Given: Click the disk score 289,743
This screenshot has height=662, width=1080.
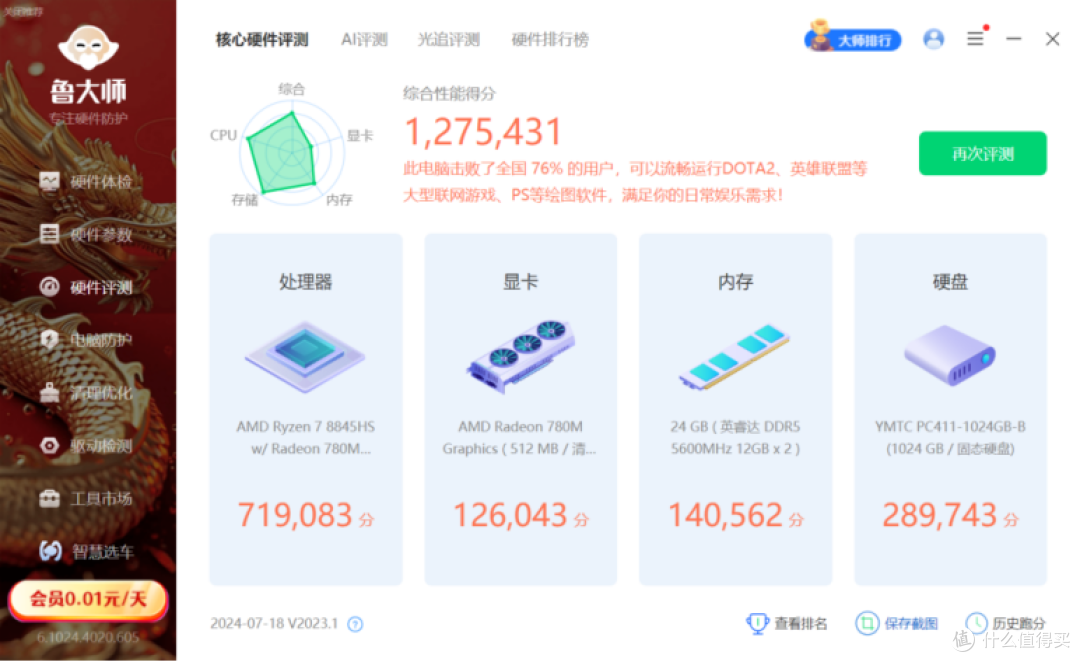Looking at the screenshot, I should click(939, 515).
